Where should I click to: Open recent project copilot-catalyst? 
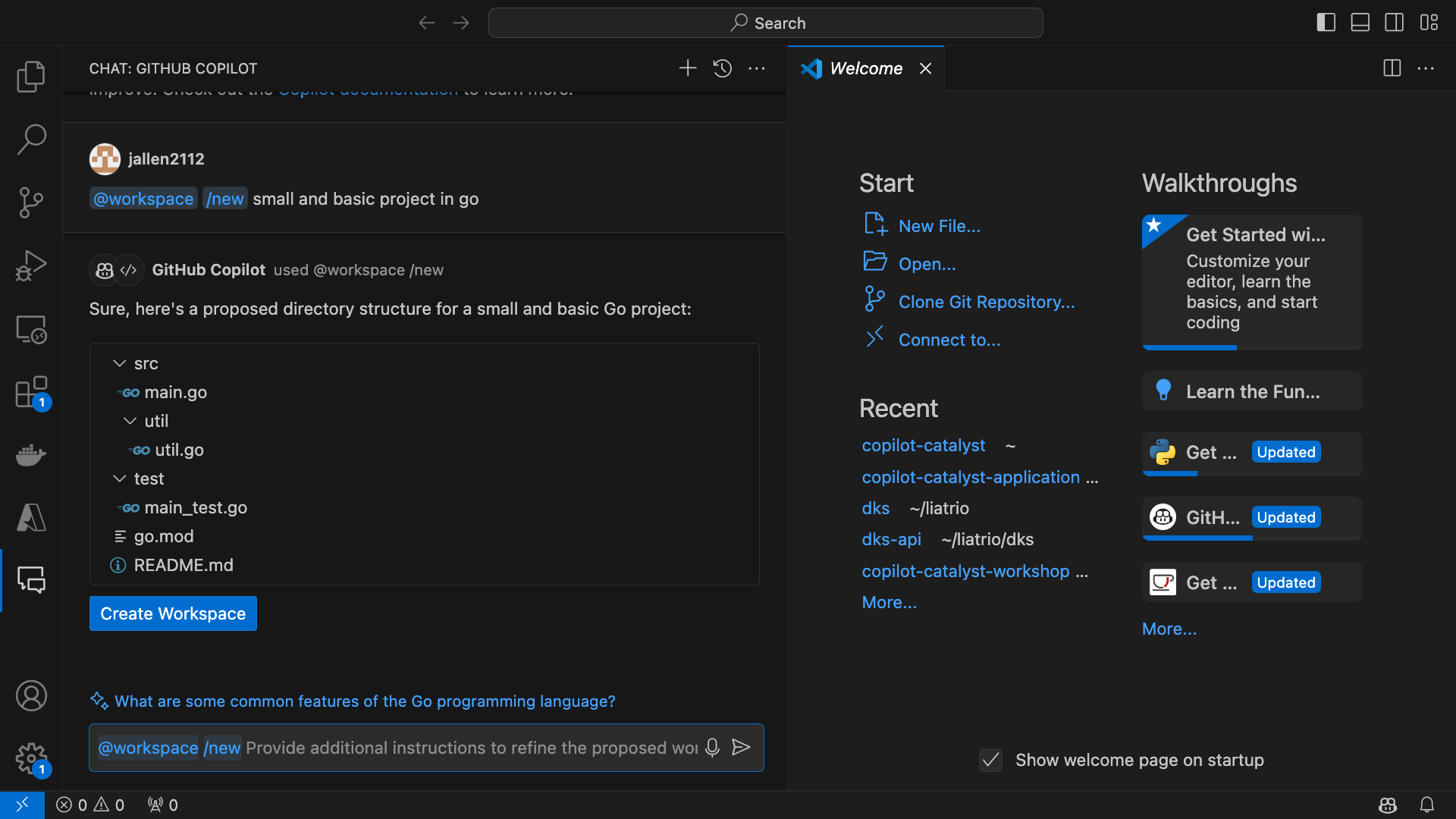tap(923, 446)
